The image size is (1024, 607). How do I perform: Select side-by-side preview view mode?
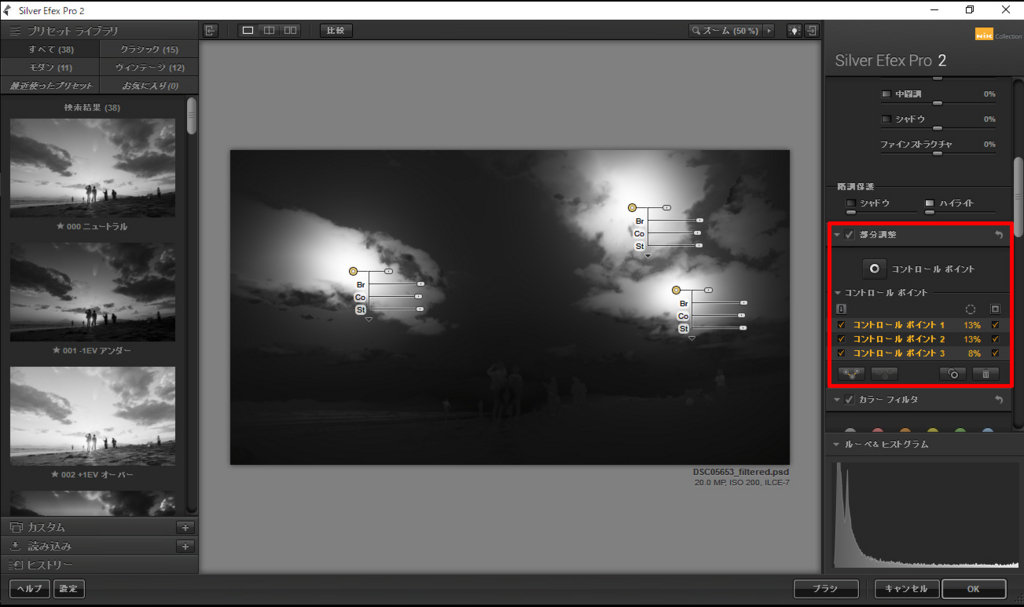tap(291, 30)
